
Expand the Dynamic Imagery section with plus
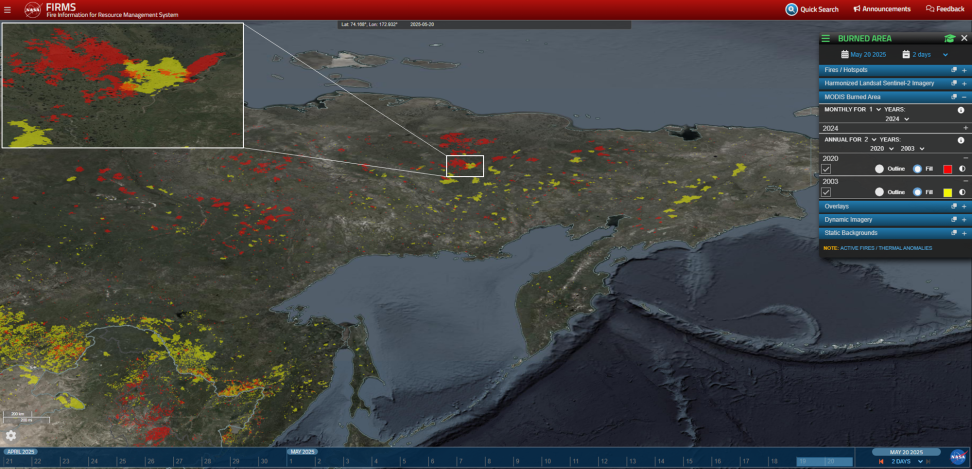[x=964, y=220]
